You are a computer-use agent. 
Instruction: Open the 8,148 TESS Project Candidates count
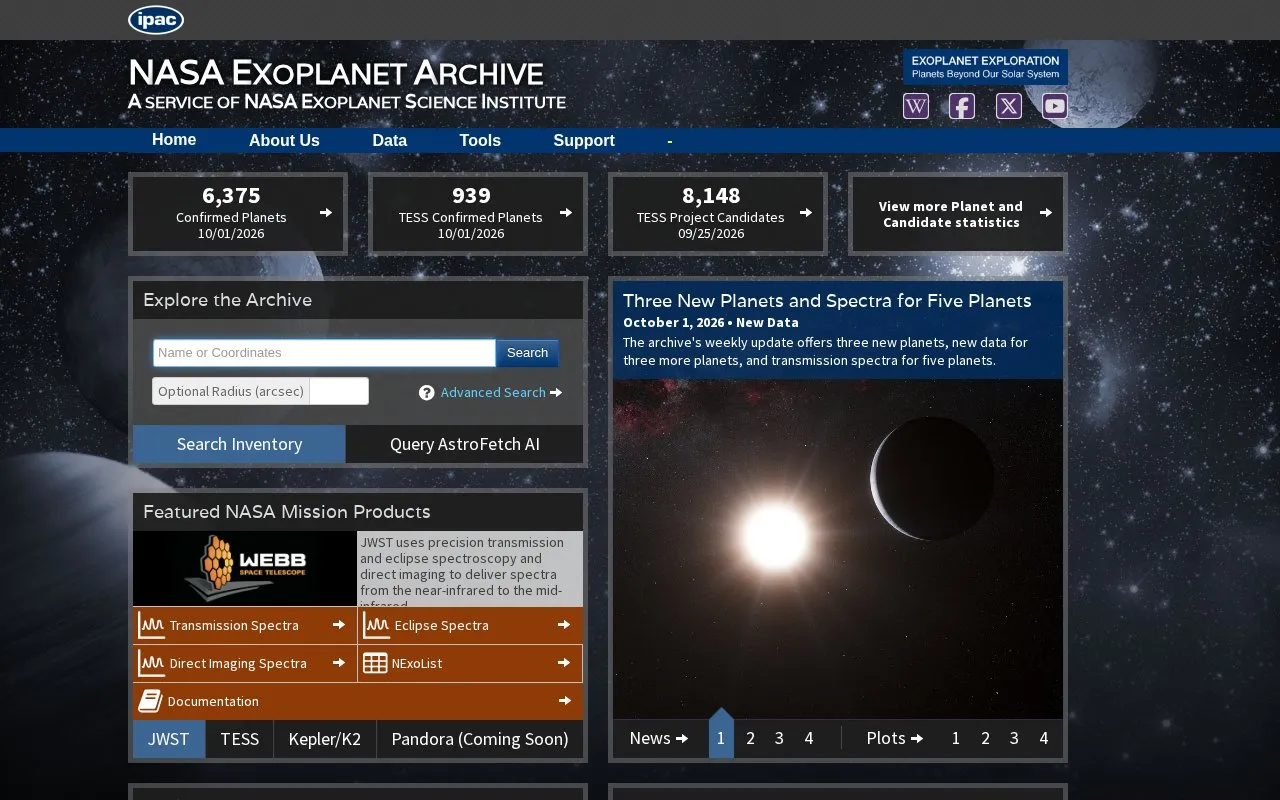[711, 195]
